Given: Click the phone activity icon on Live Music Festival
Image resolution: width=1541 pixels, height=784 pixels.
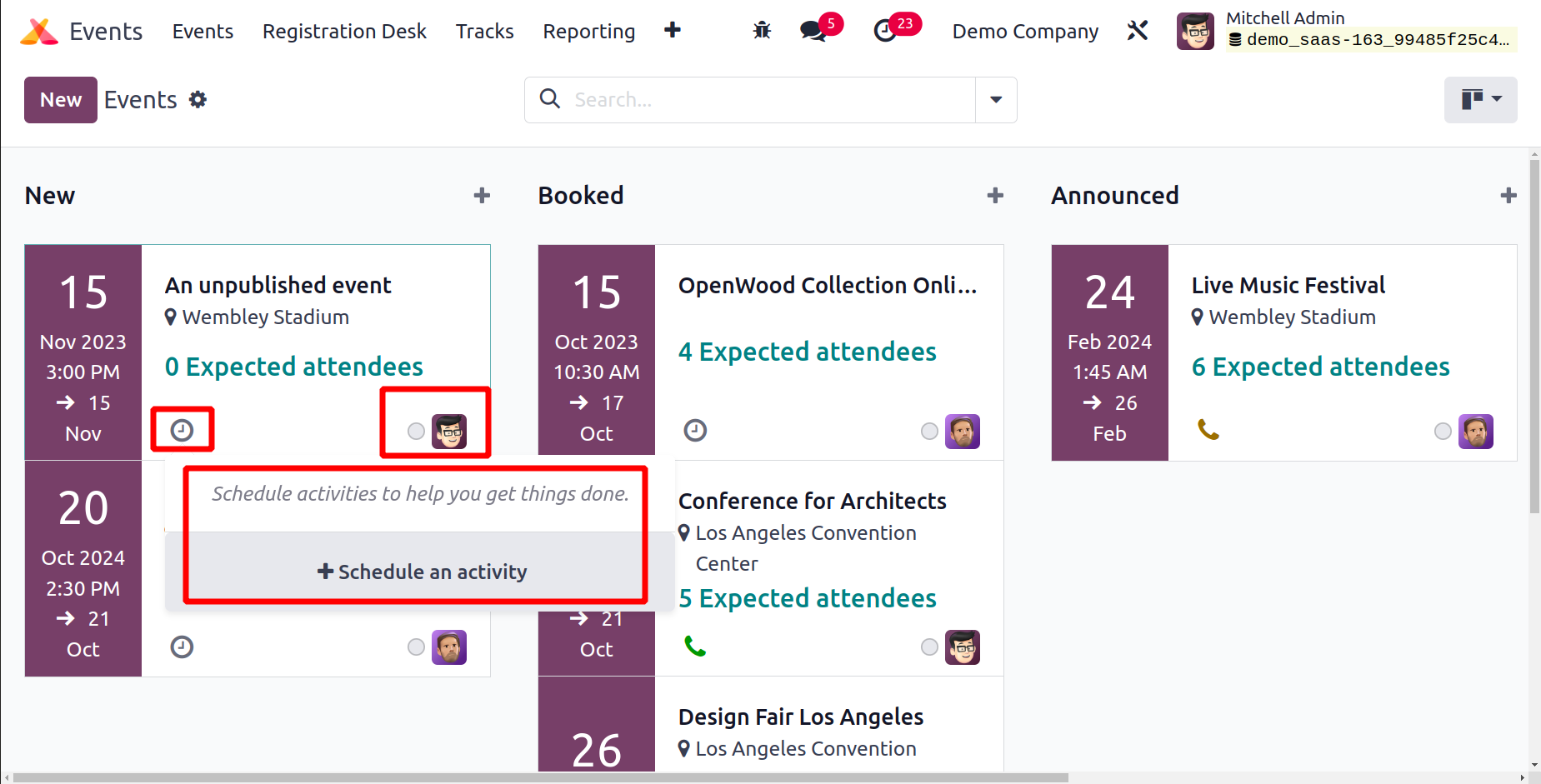Looking at the screenshot, I should (x=1208, y=430).
